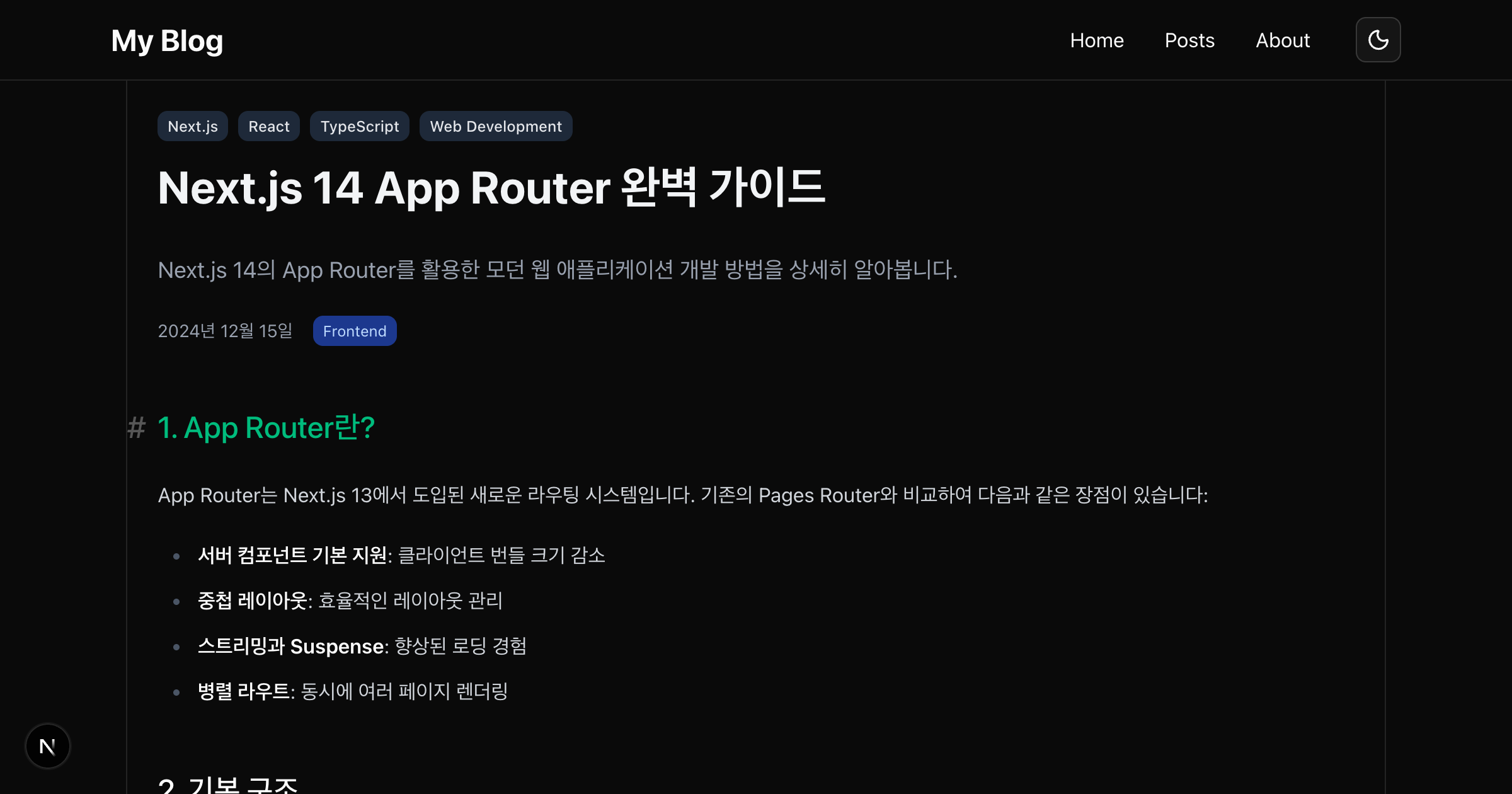Click the bullet '서버 컴포넌트 기본 지원'
The width and height of the screenshot is (1512, 794).
pyautogui.click(x=292, y=555)
